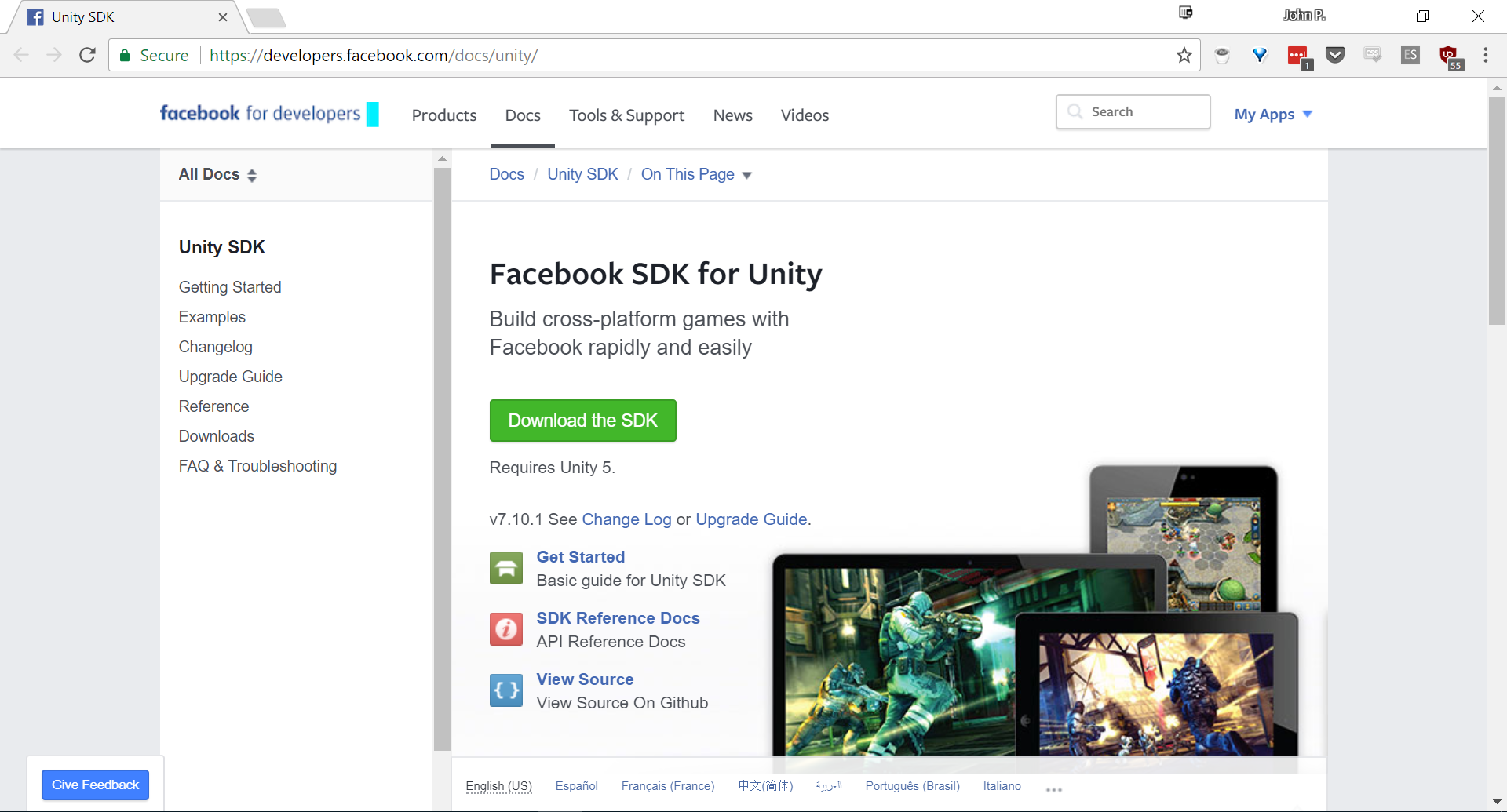
Task: Click the red extension icon with badge 1
Action: [x=1299, y=56]
